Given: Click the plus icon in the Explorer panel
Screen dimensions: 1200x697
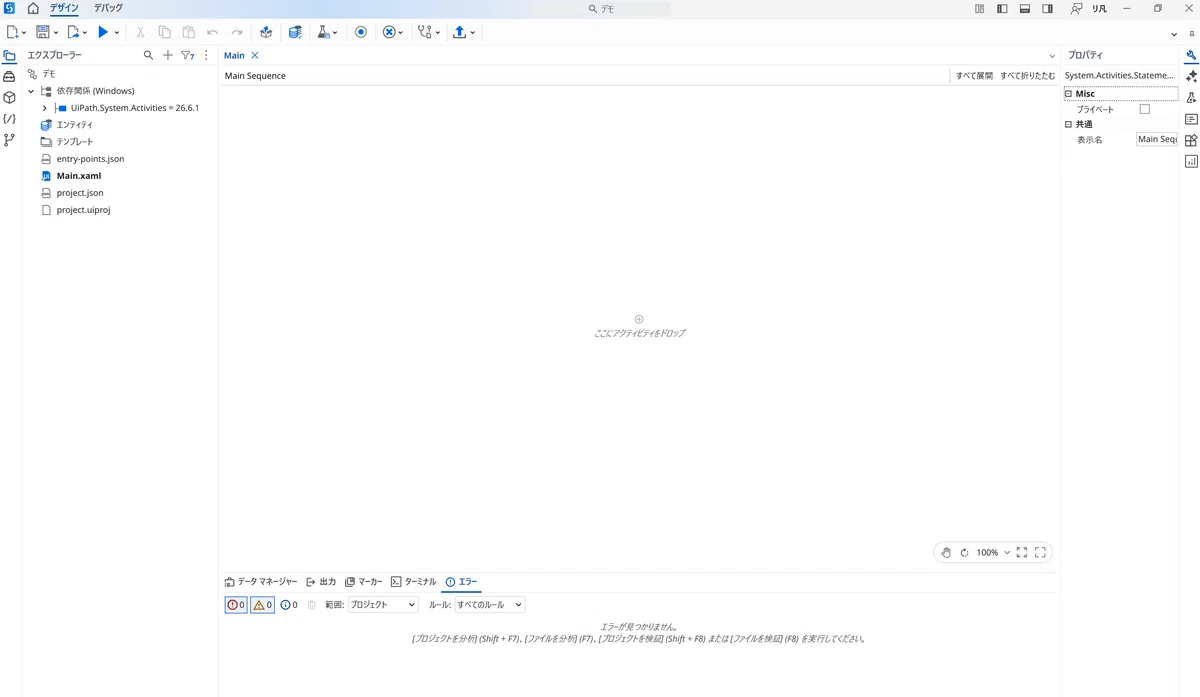Looking at the screenshot, I should (x=168, y=55).
